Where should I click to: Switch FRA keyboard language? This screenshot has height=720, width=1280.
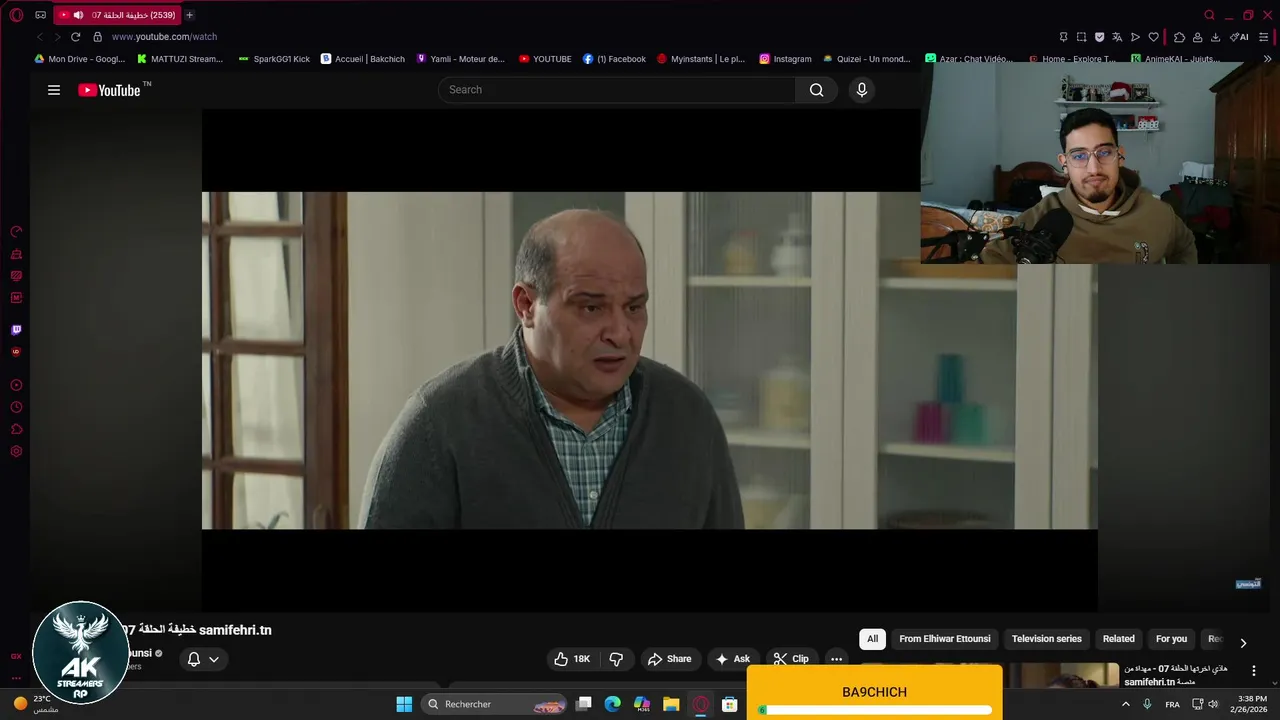tap(1172, 704)
